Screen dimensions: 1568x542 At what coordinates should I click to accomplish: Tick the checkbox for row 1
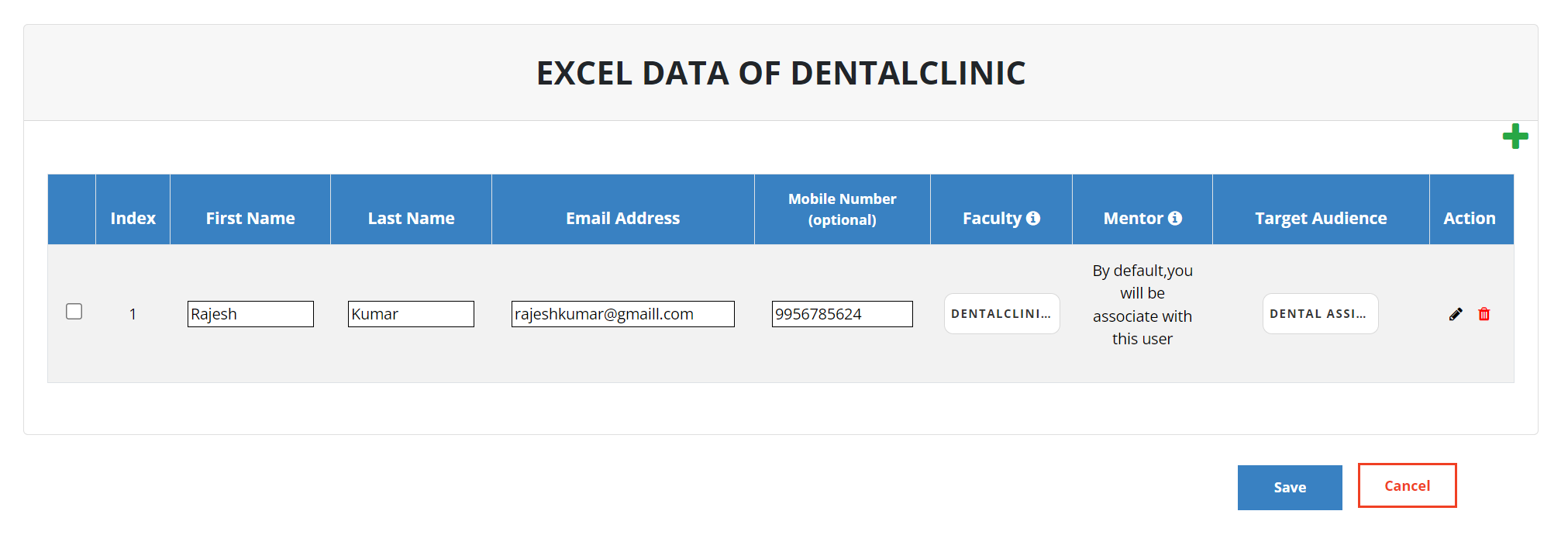pos(74,312)
